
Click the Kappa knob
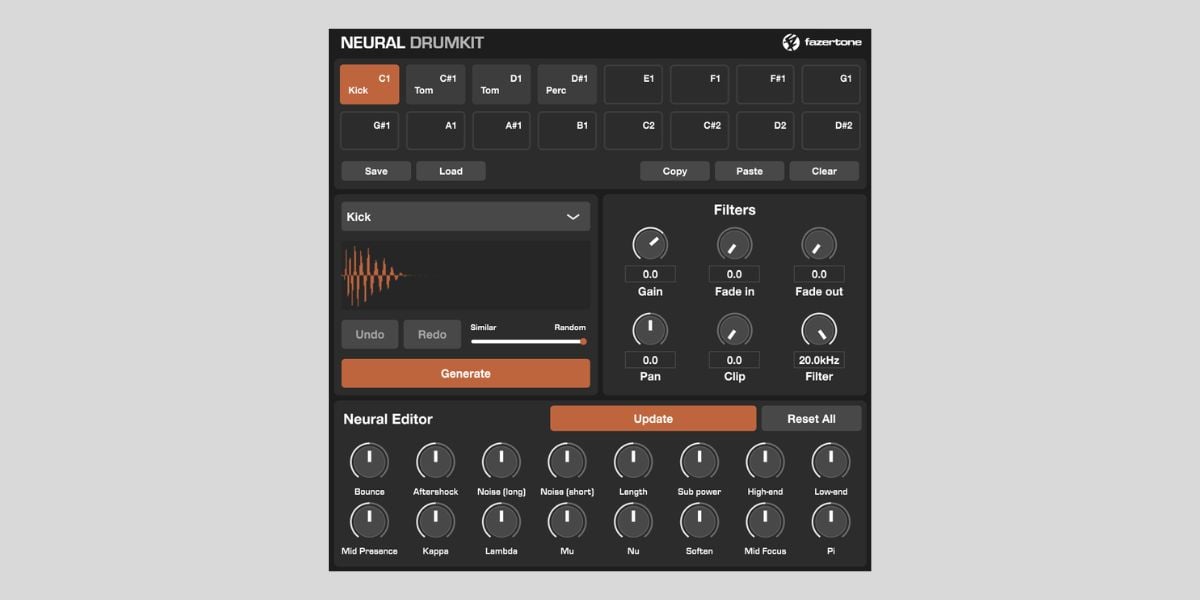(x=435, y=520)
